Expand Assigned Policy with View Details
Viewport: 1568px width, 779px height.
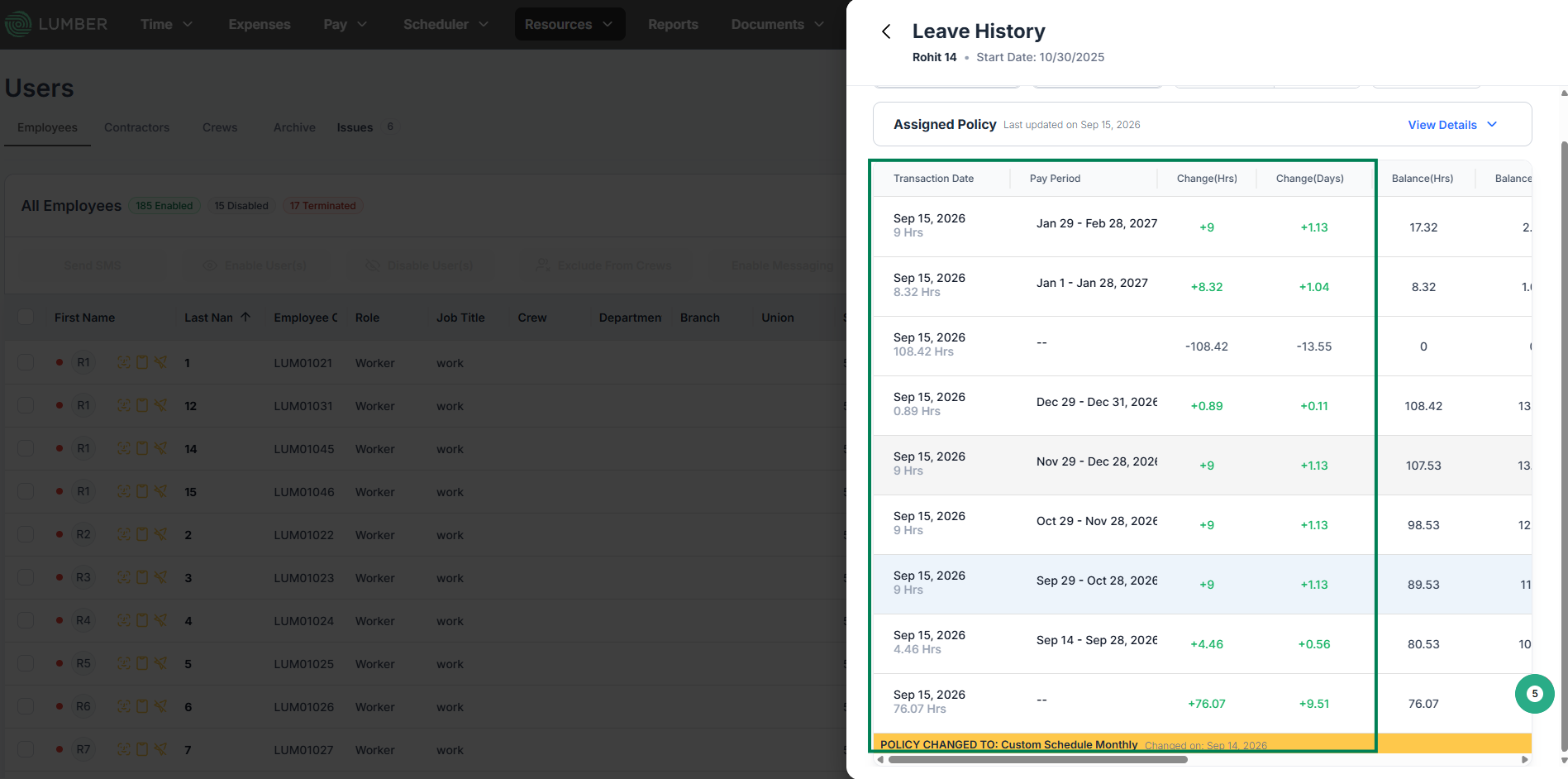coord(1452,125)
